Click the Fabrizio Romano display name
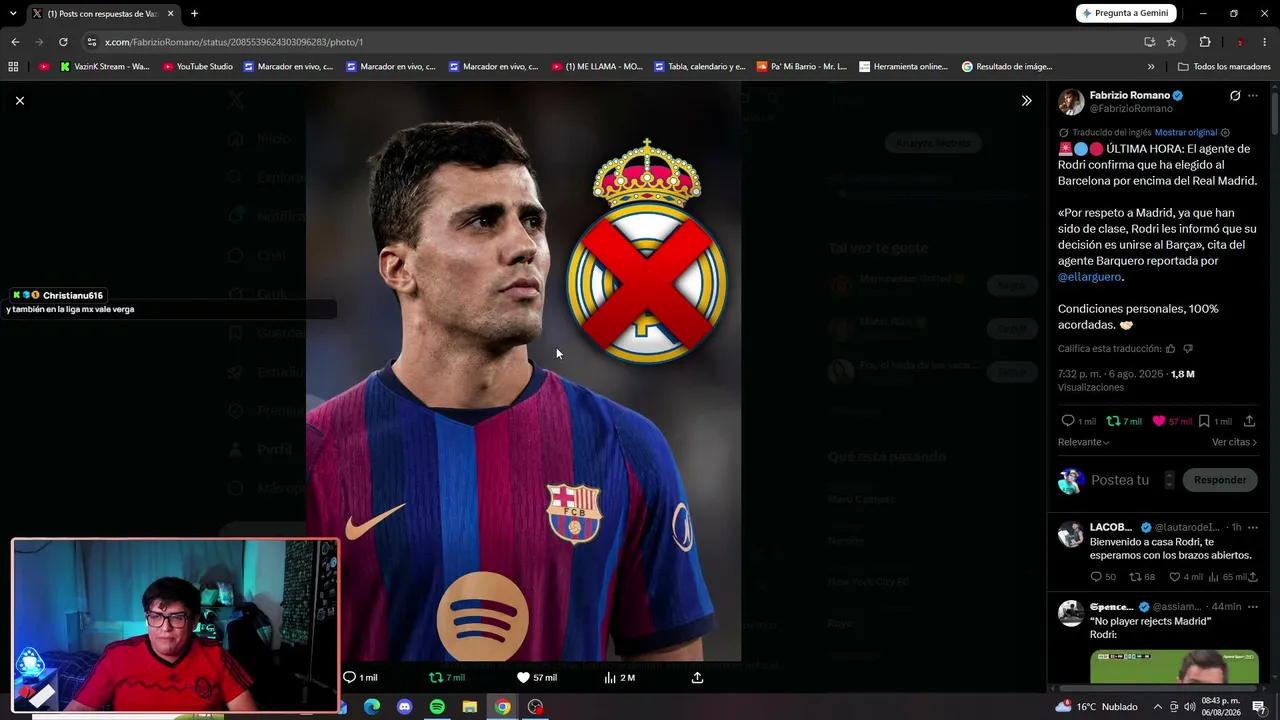Viewport: 1280px width, 720px height. [x=1129, y=95]
